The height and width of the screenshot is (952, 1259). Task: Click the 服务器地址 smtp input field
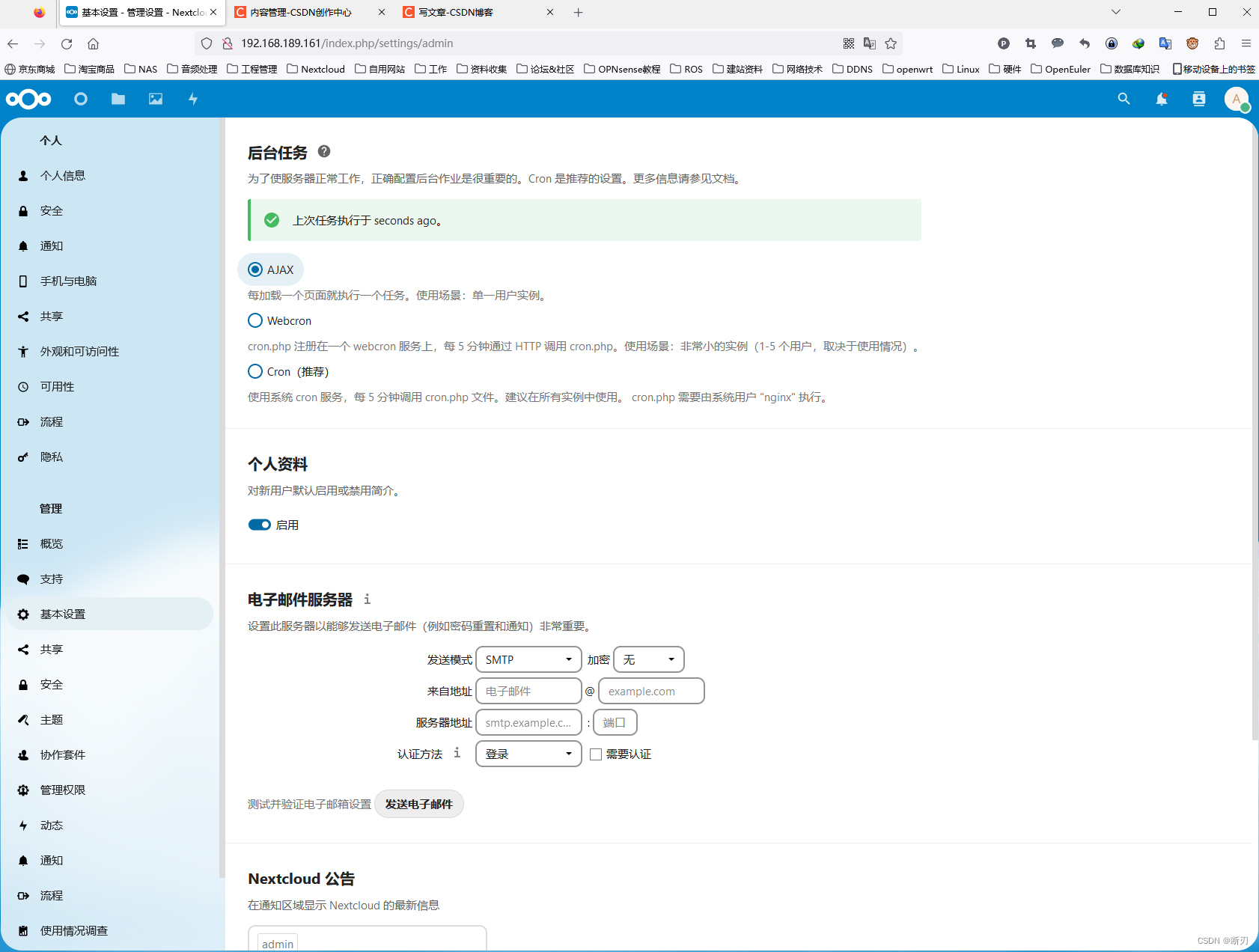click(x=528, y=722)
